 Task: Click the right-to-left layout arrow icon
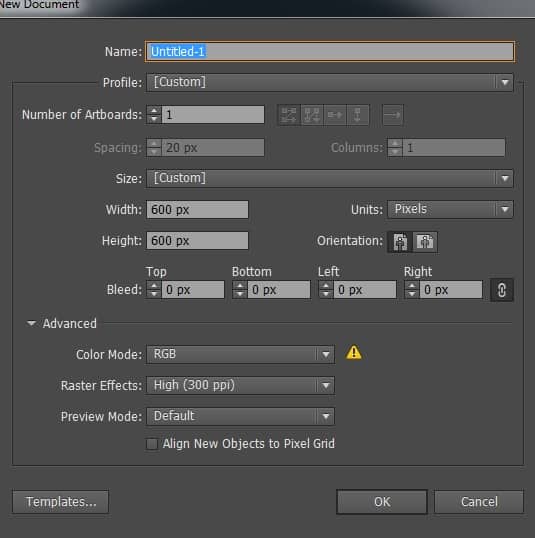tap(393, 115)
